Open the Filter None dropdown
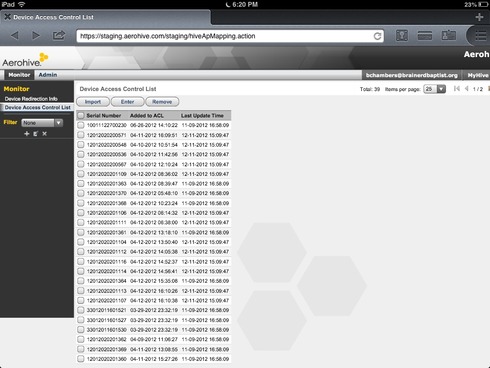This screenshot has width=490, height=368. (42, 123)
